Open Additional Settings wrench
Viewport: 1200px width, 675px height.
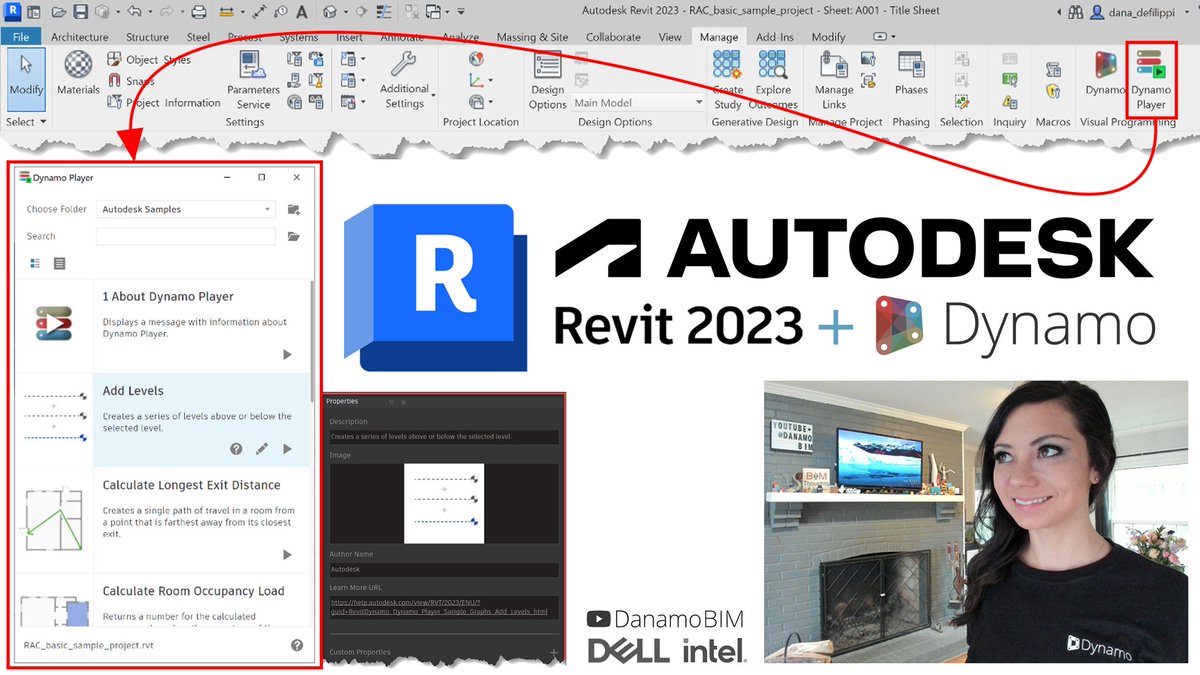pyautogui.click(x=404, y=80)
